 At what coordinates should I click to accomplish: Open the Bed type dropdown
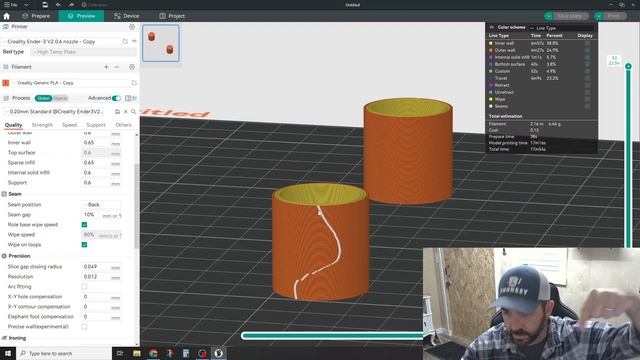[84, 52]
